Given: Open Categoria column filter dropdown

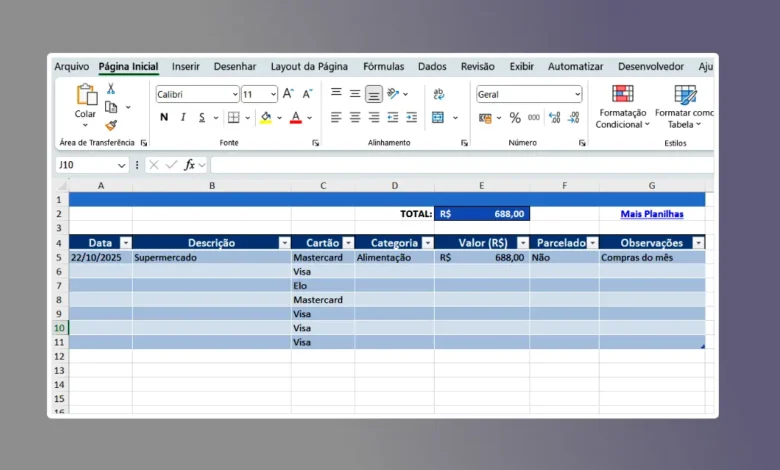Looking at the screenshot, I should (427, 243).
